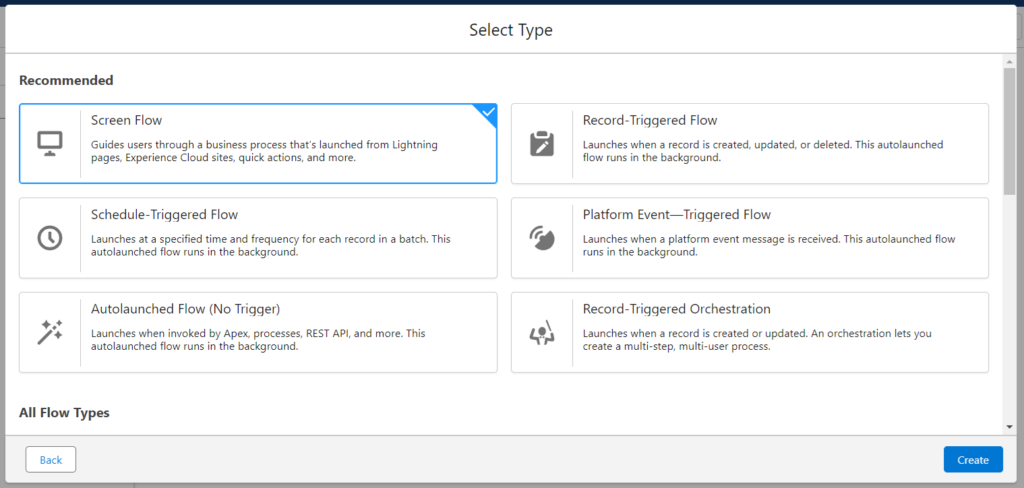The image size is (1024, 488).
Task: Pick the Platform Event—Triggered Flow title
Action: pos(677,214)
